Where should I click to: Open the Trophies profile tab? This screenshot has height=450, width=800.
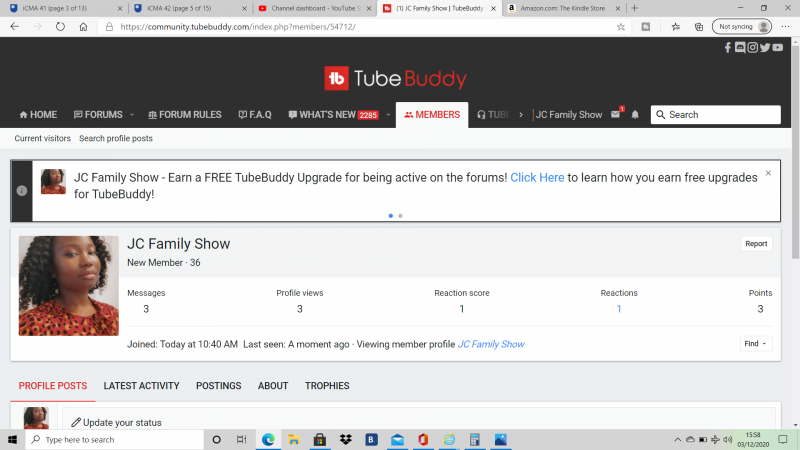click(x=327, y=385)
